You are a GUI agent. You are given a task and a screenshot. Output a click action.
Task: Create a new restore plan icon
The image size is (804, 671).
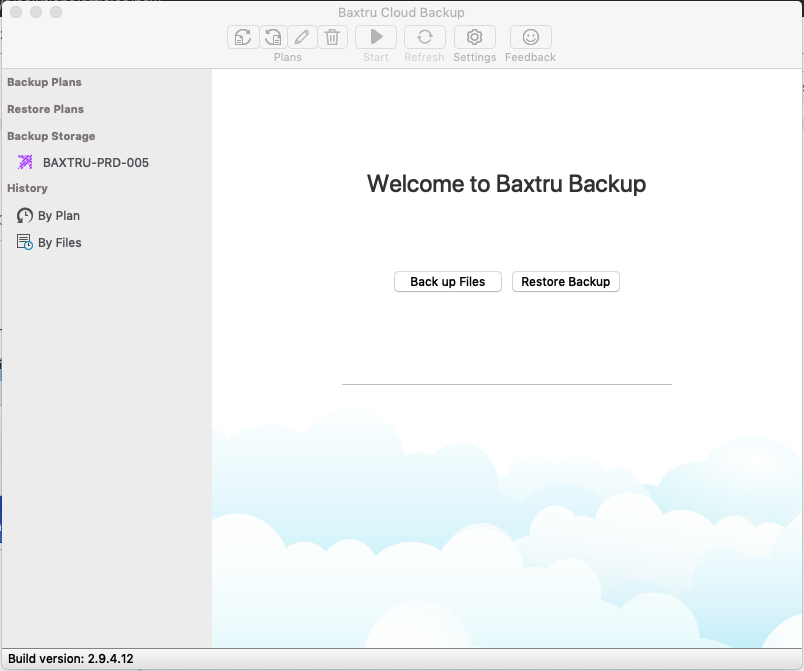[x=273, y=37]
